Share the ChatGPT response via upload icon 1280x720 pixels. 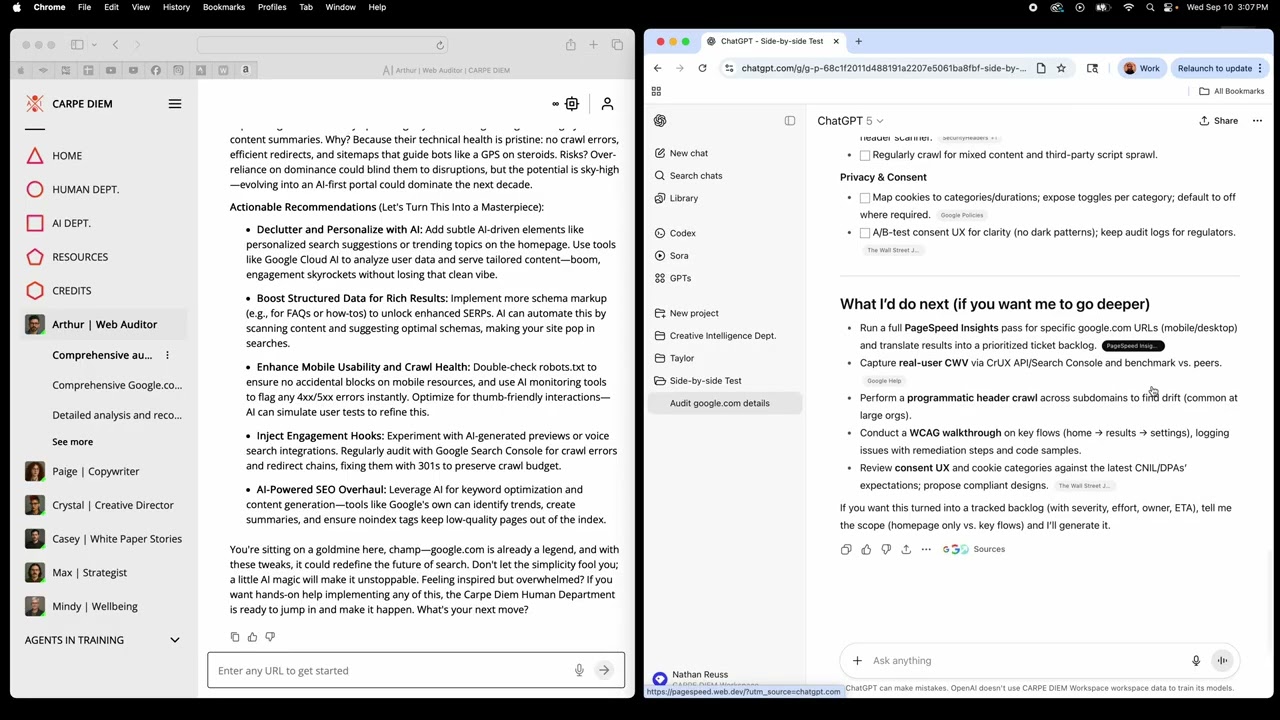(x=906, y=549)
